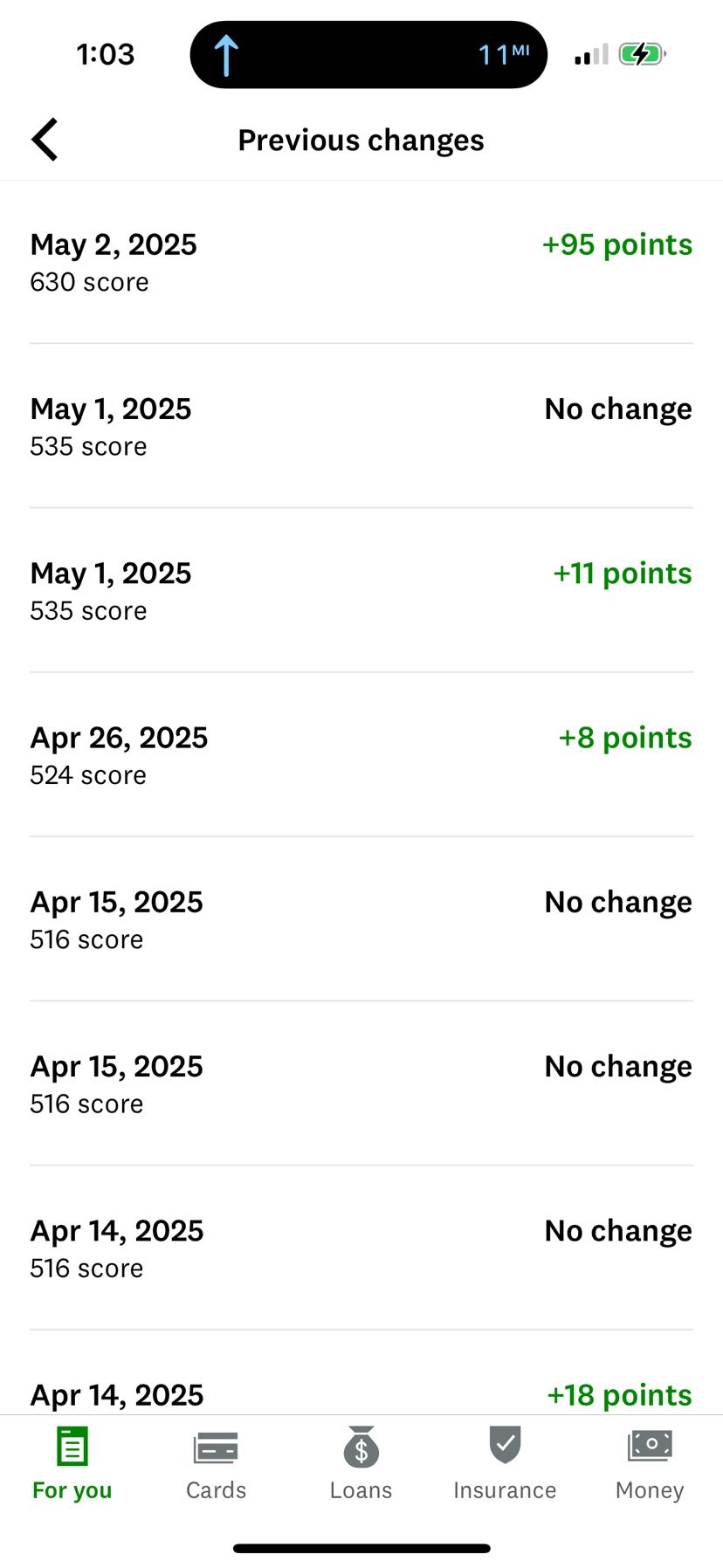Select the Loans money bag icon
Image resolution: width=723 pixels, height=1568 pixels.
click(x=361, y=1447)
